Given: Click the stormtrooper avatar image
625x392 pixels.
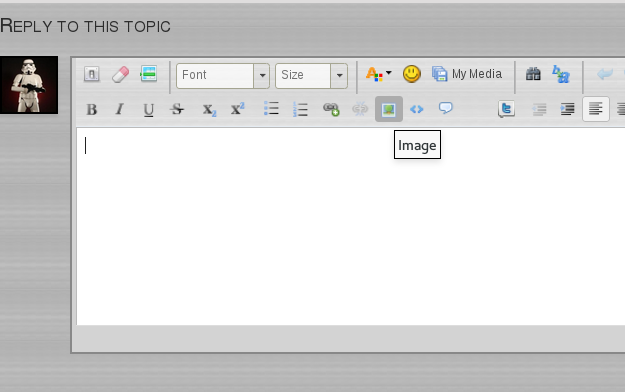Looking at the screenshot, I should tap(29, 85).
